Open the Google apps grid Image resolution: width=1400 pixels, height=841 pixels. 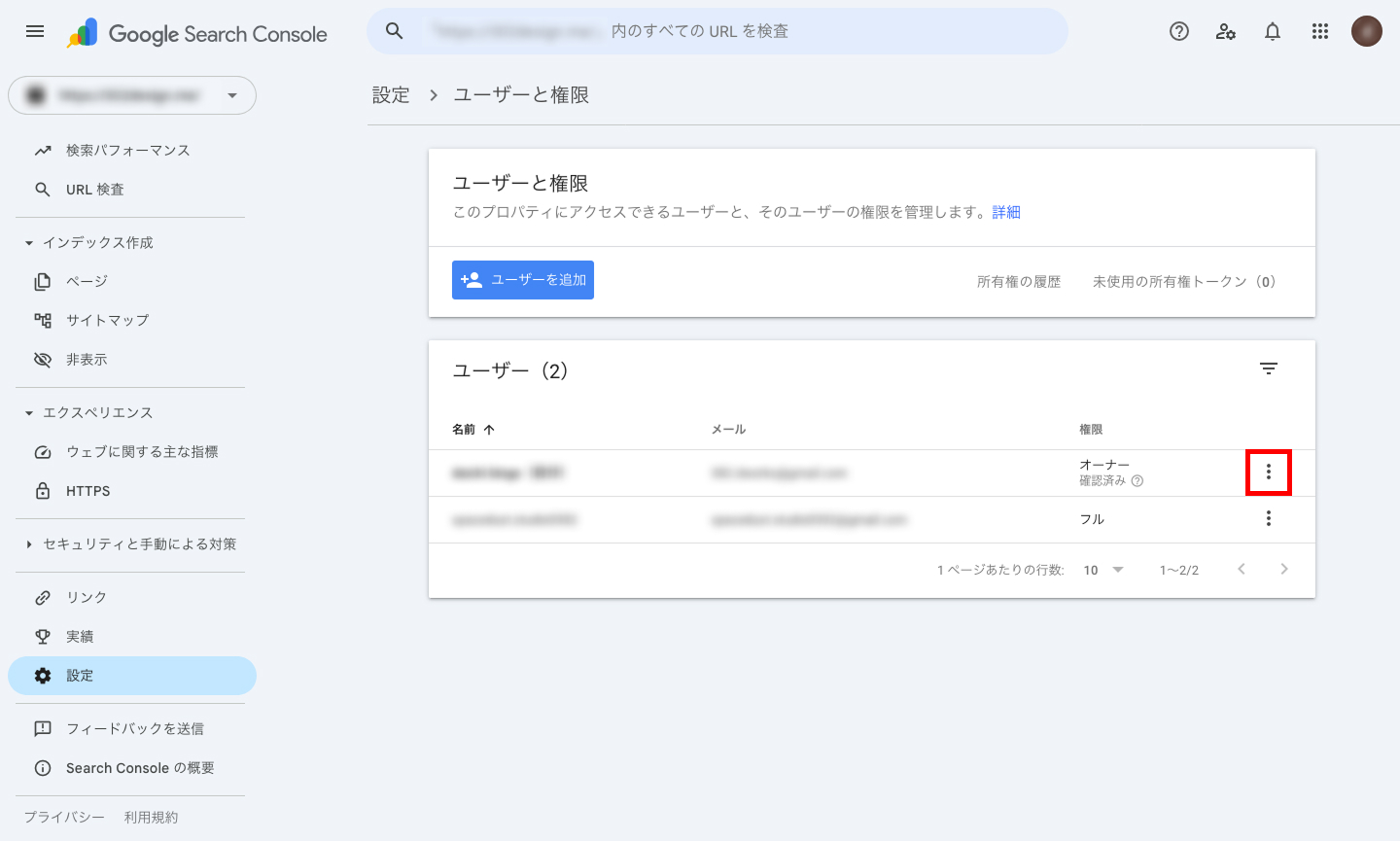coord(1319,31)
